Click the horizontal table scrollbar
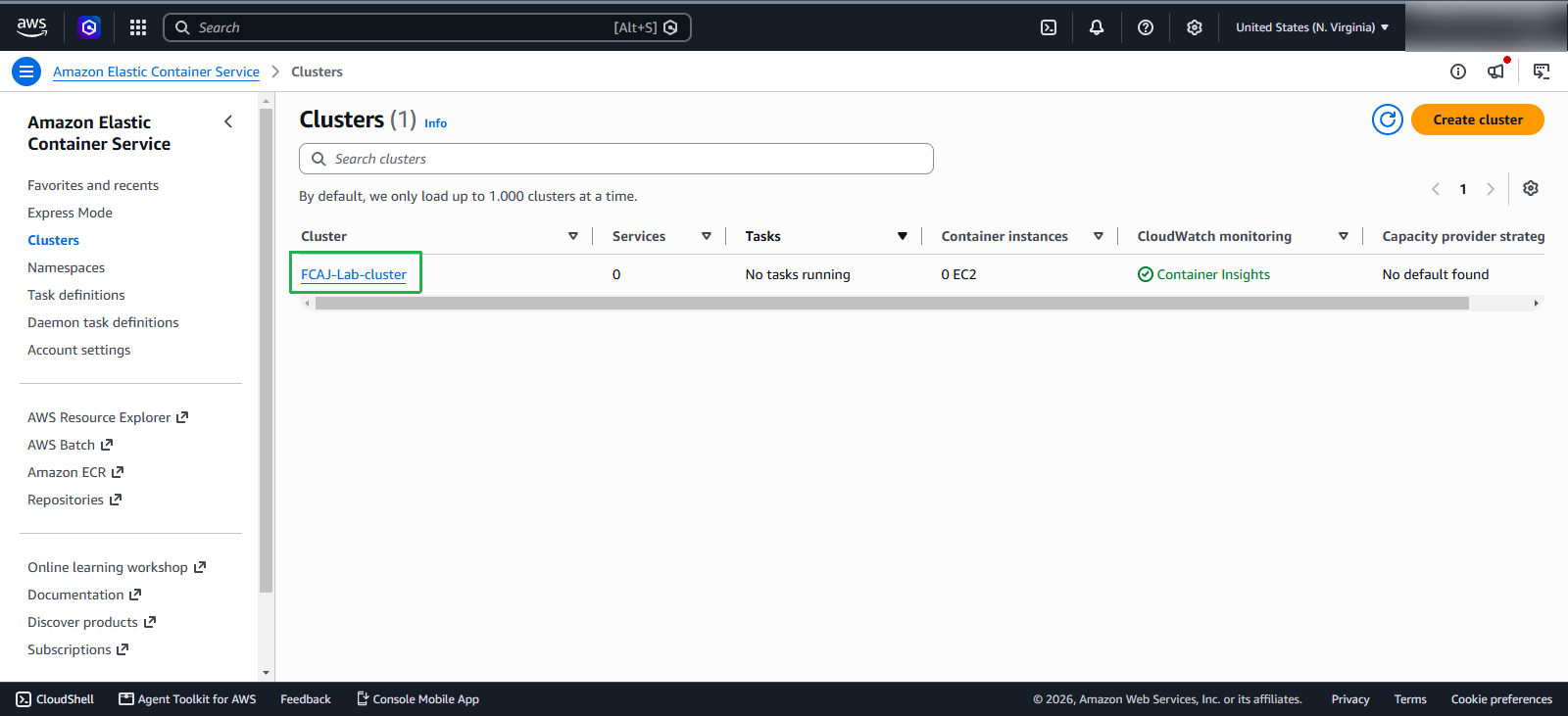1568x716 pixels. point(892,304)
